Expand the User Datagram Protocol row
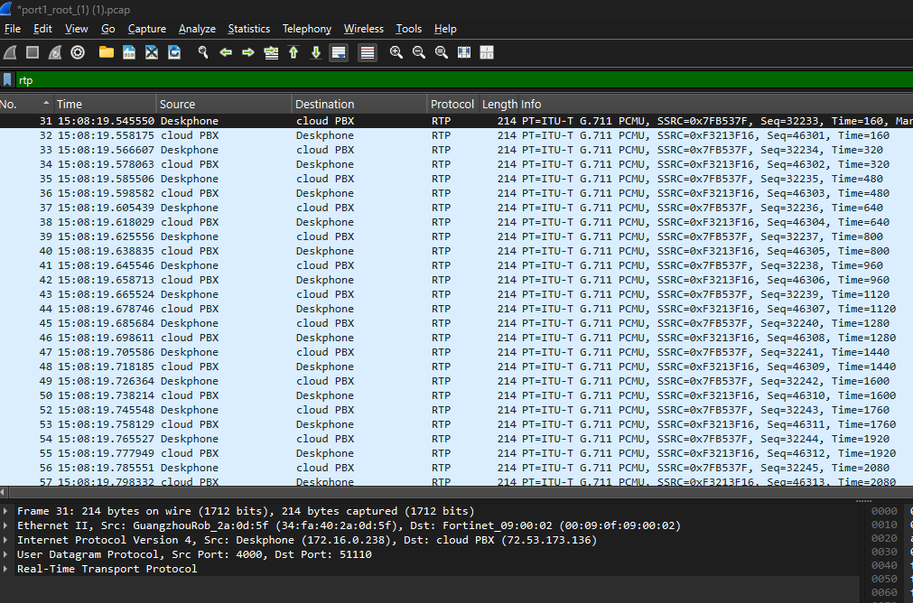 pyautogui.click(x=8, y=554)
